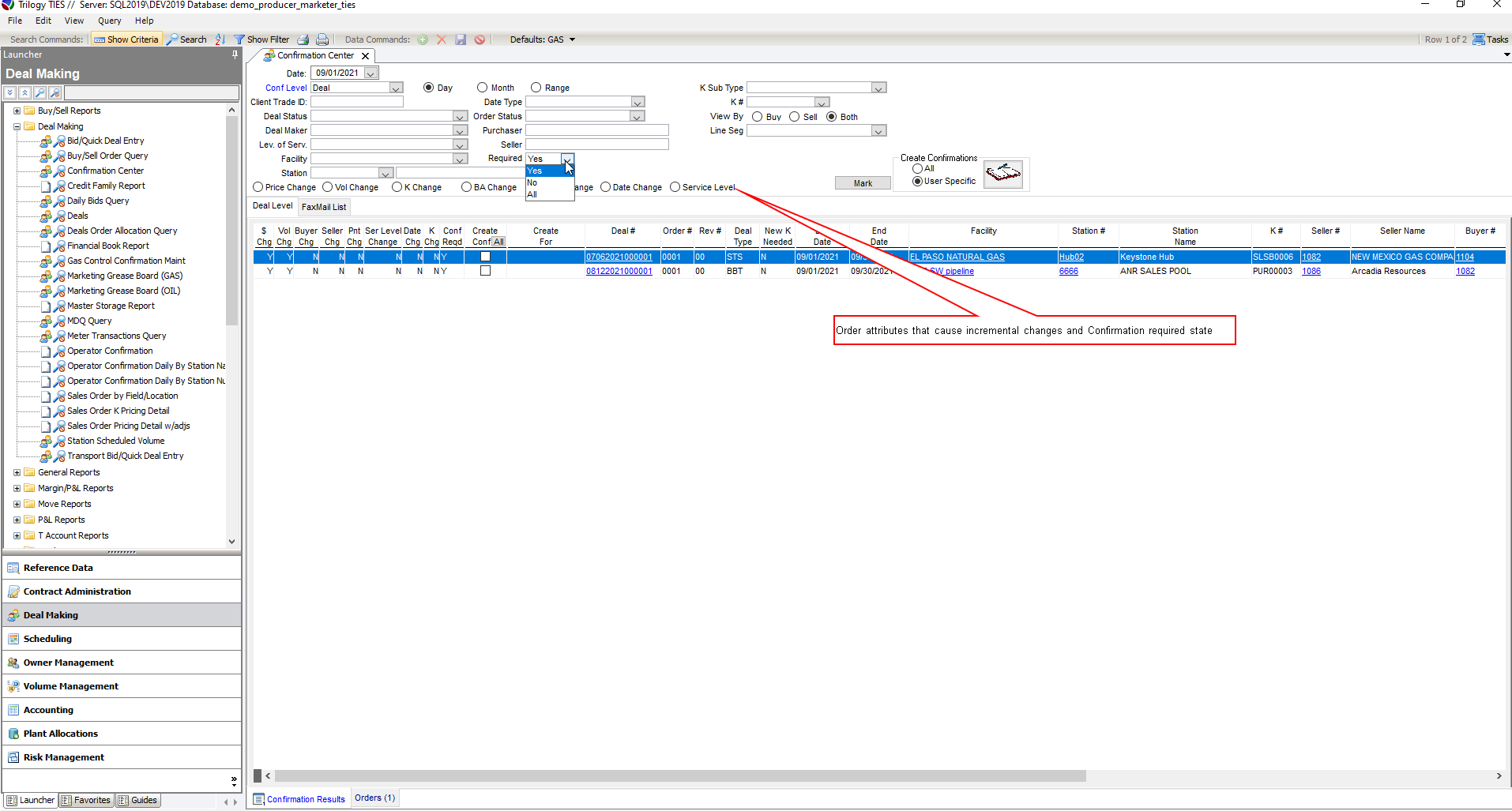This screenshot has width=1512, height=811.
Task: Click the Mark button
Action: (x=863, y=183)
